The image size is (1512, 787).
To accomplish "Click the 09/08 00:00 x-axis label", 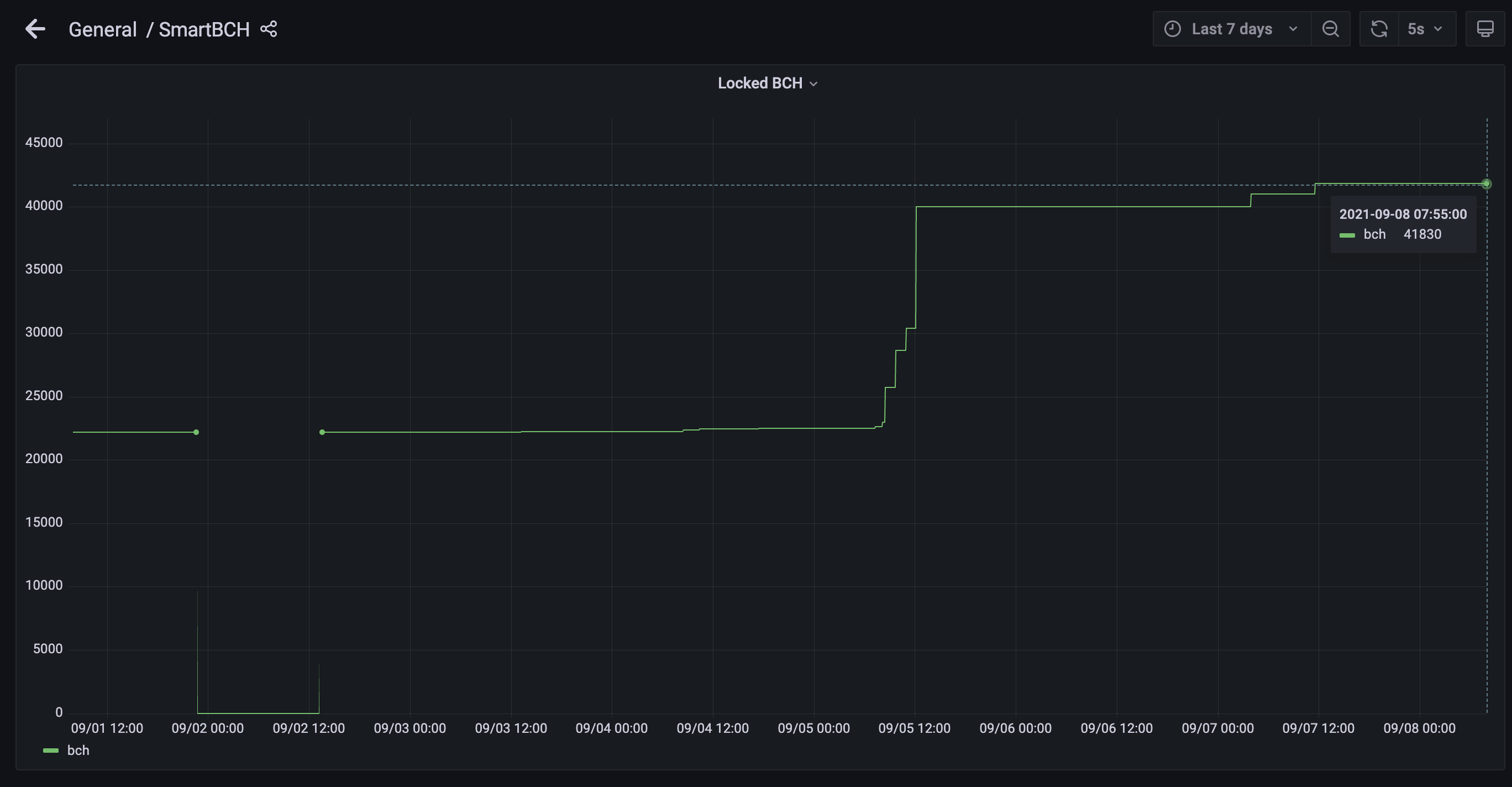I will click(1419, 728).
